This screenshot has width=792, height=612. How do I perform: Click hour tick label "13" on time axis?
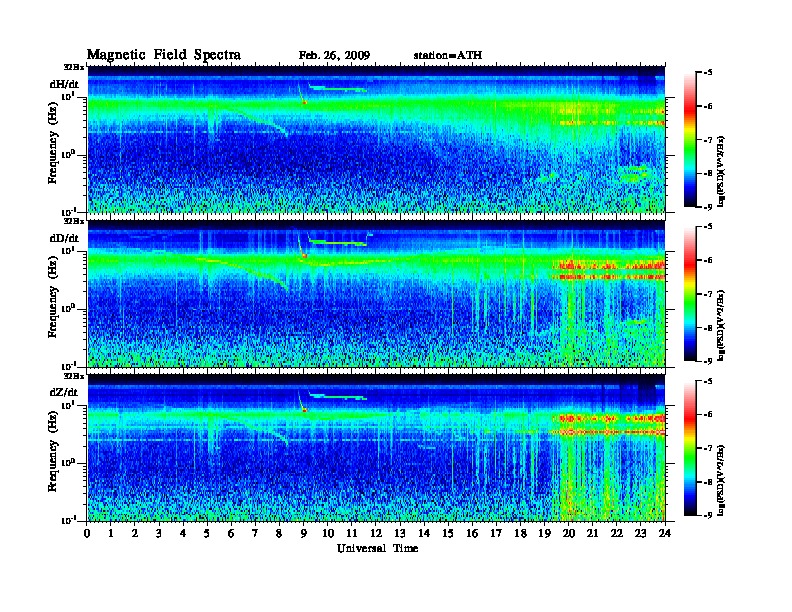(400, 533)
